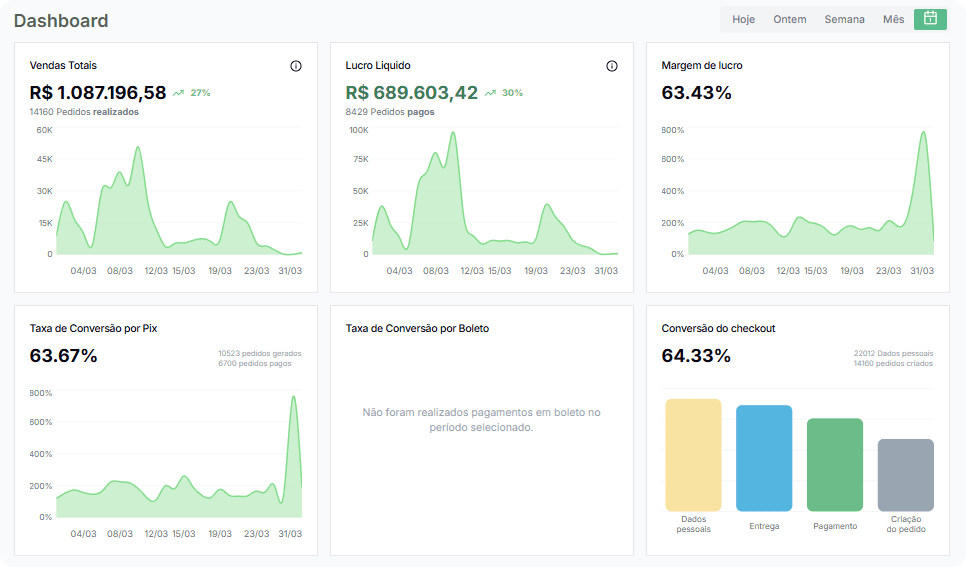Click the green Pagamento bar
This screenshot has width=966, height=567.
(835, 465)
